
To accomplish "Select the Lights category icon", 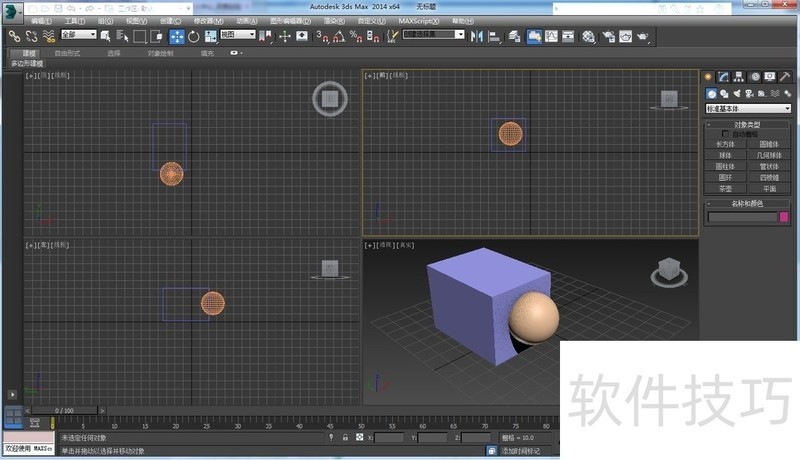I will [737, 93].
